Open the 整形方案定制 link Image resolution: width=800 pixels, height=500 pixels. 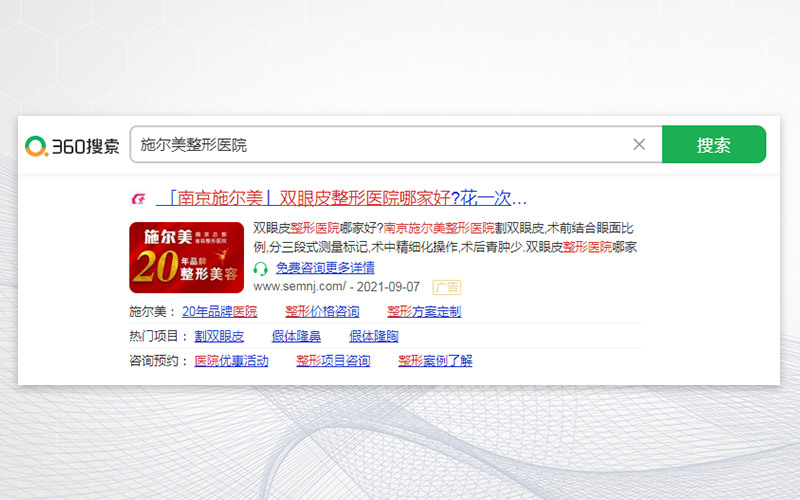click(424, 311)
